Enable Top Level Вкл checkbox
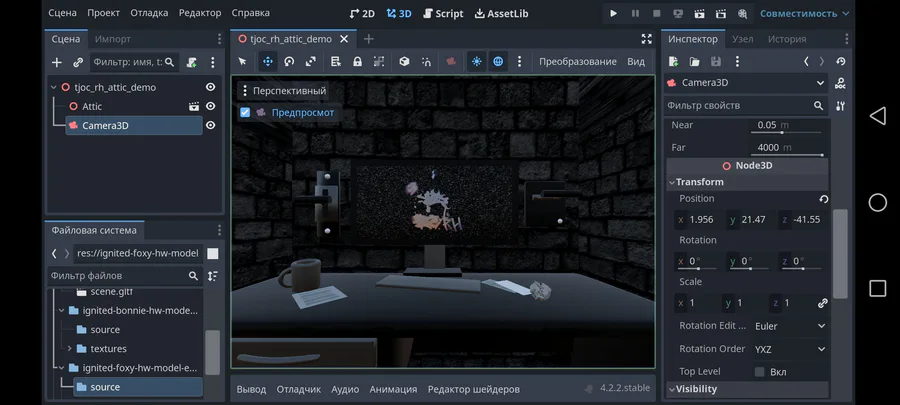 click(759, 372)
